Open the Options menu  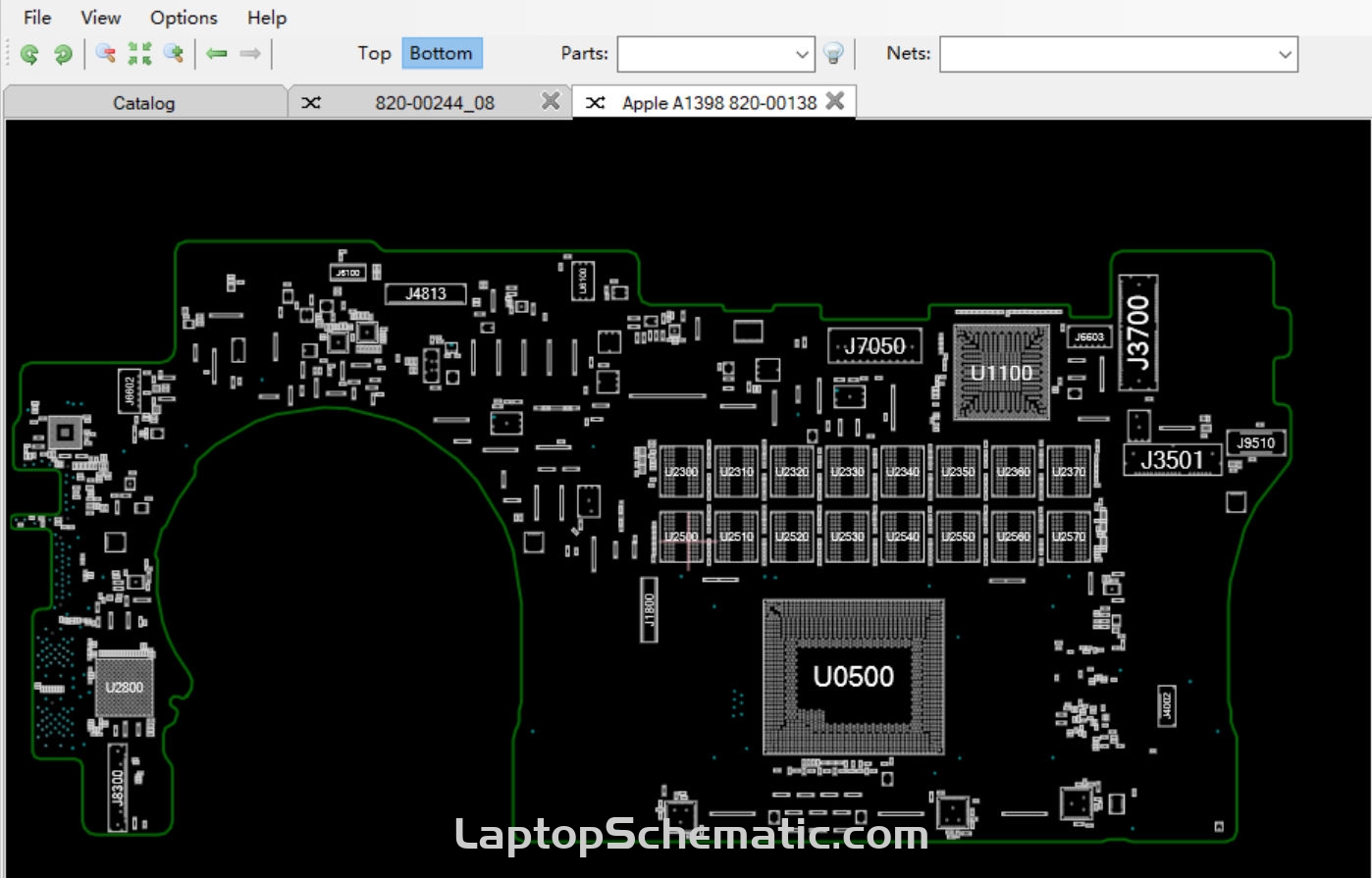point(184,18)
